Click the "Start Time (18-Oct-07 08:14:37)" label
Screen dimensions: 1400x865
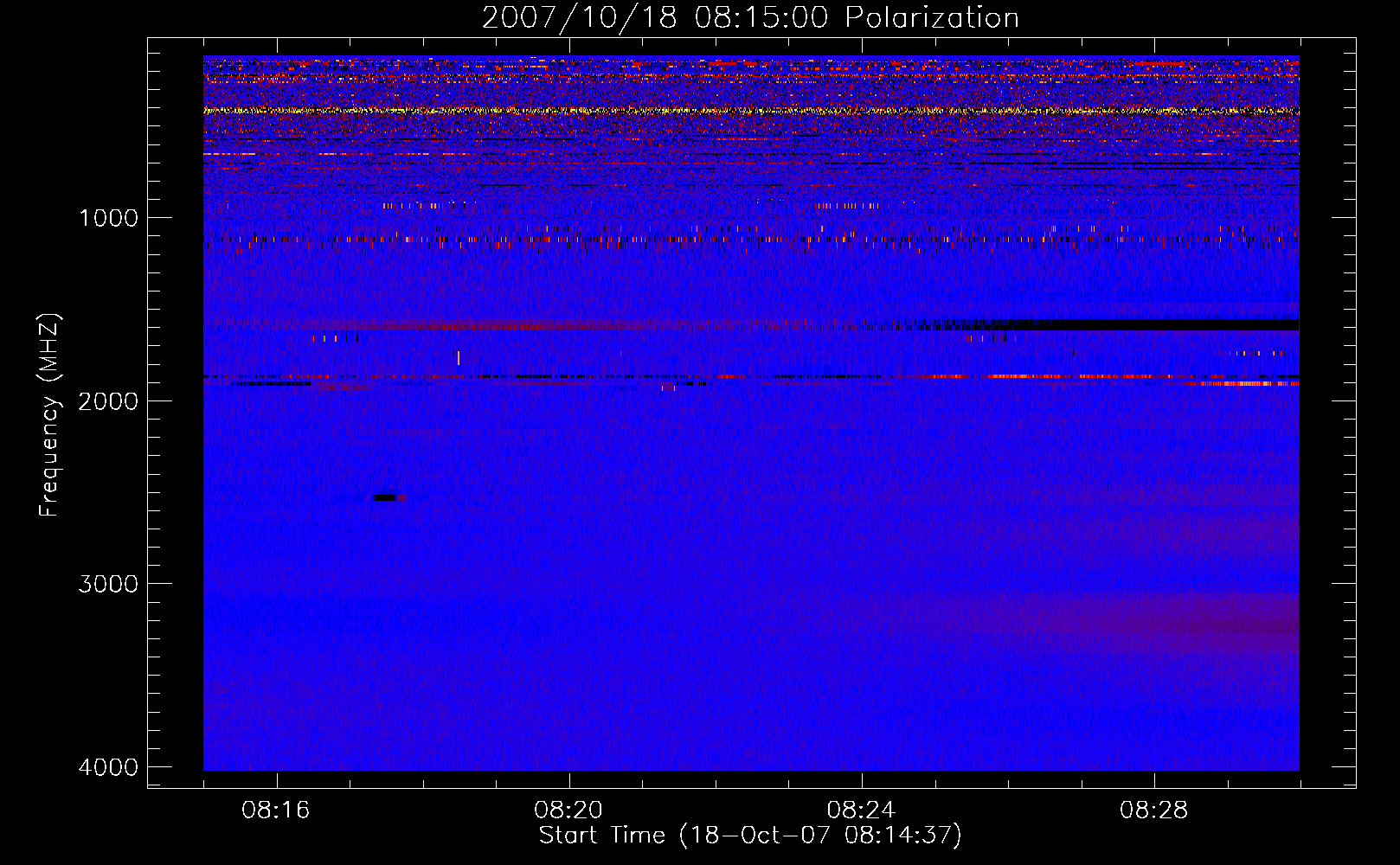point(750,836)
